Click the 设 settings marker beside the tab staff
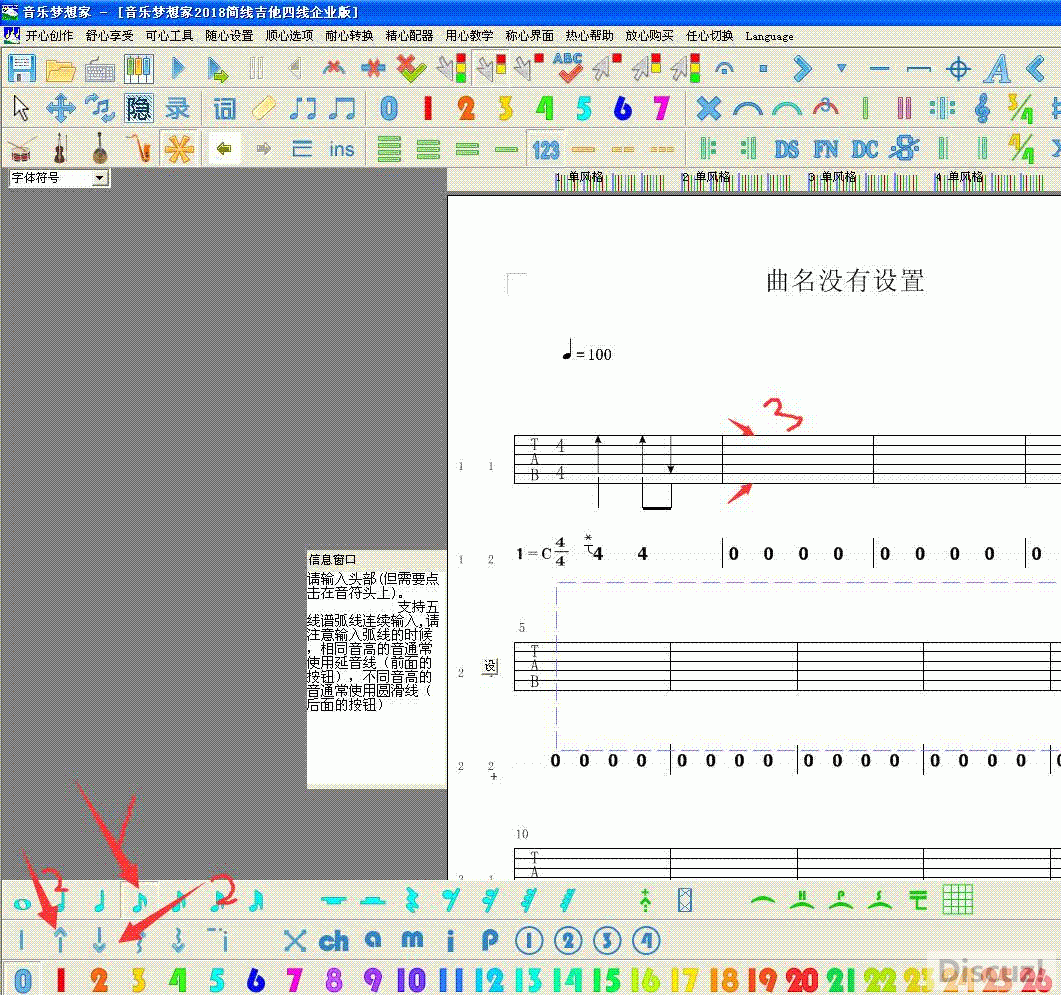 tap(491, 667)
